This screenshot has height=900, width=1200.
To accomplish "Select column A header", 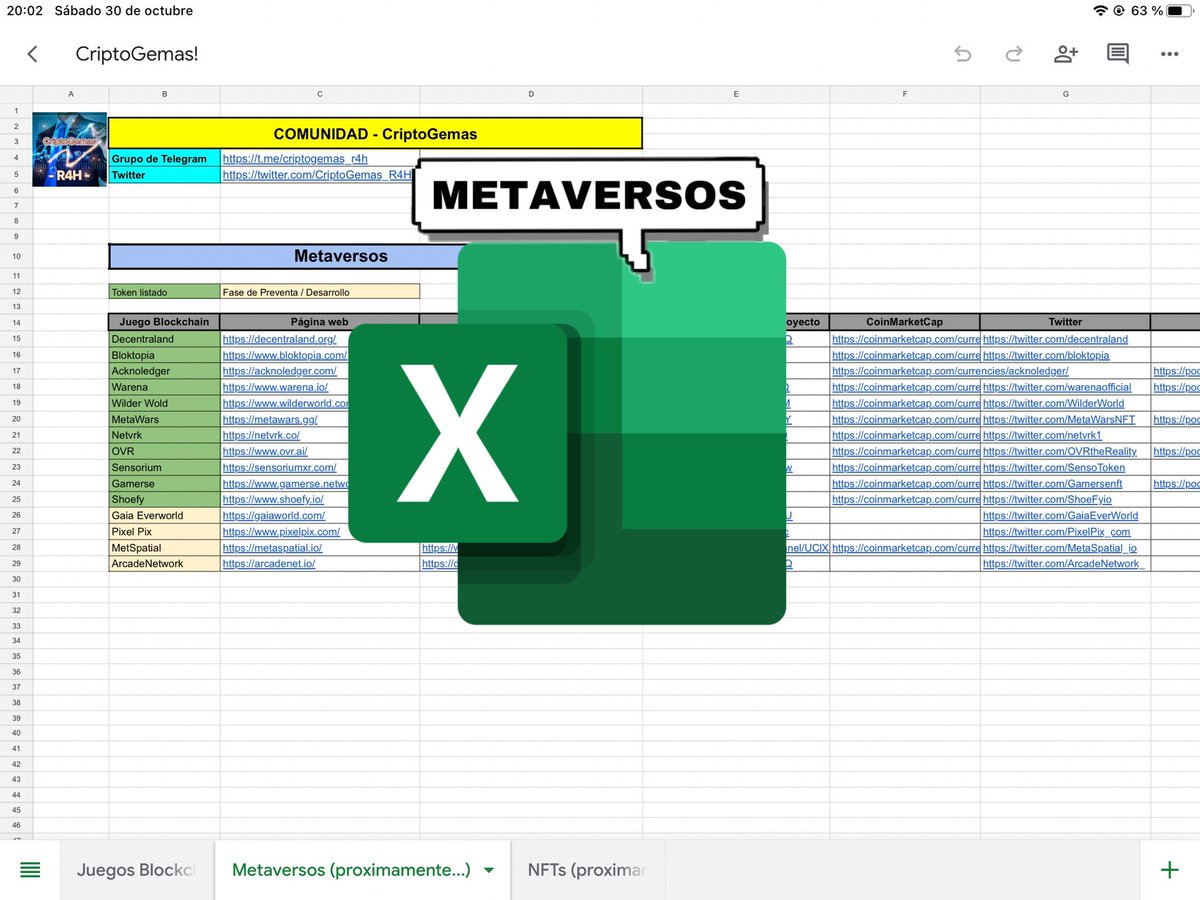I will 70,94.
